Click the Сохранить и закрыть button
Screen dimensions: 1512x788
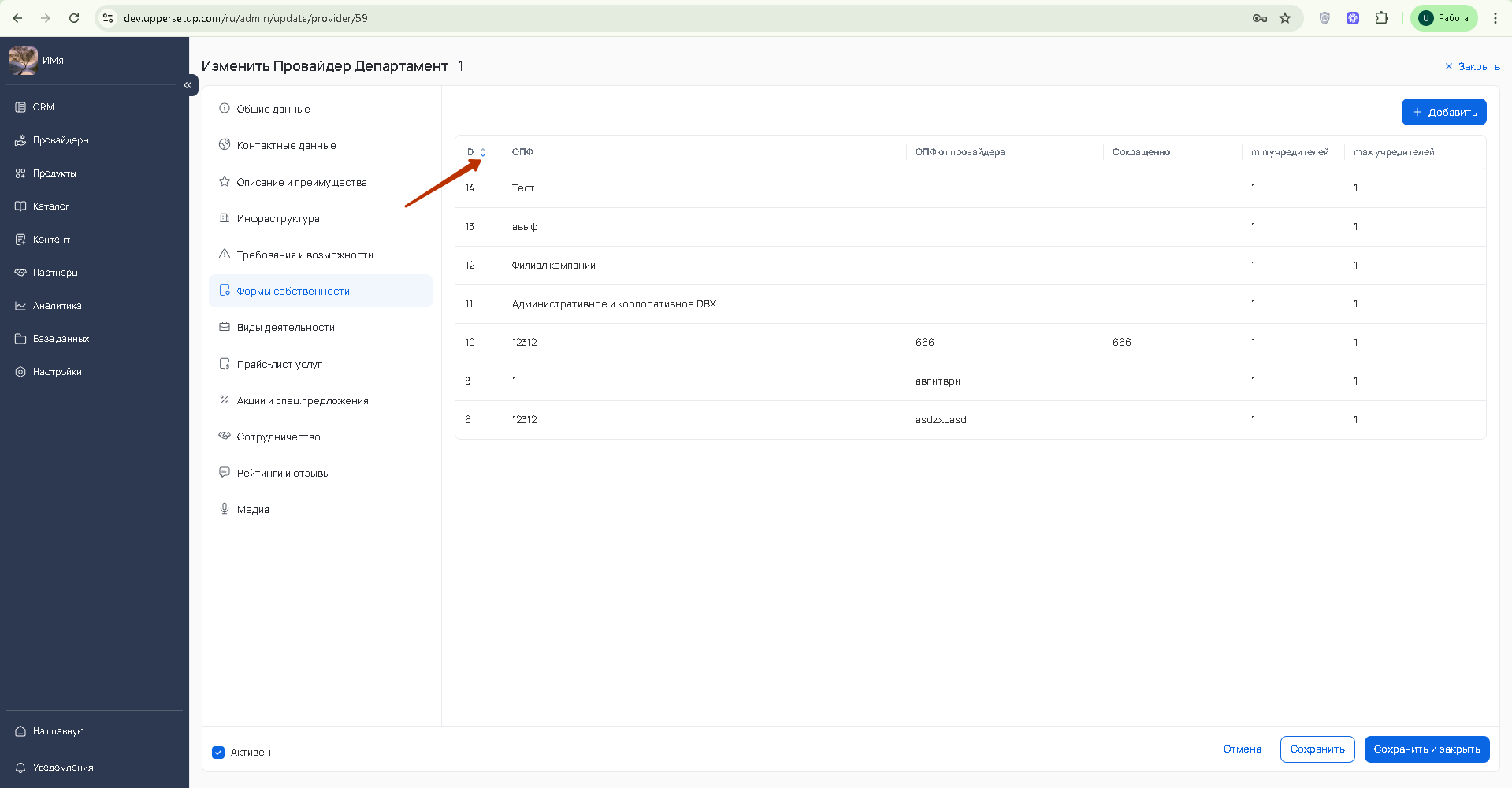1427,749
